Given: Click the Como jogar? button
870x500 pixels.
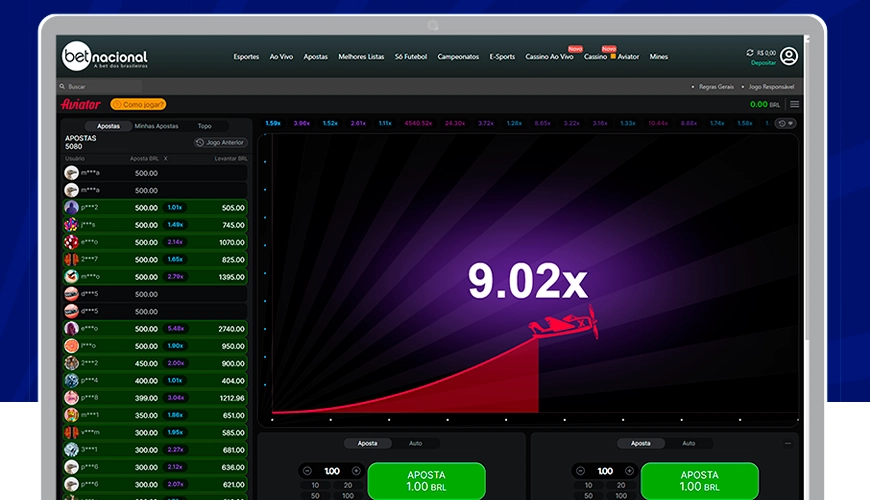Looking at the screenshot, I should [x=138, y=104].
